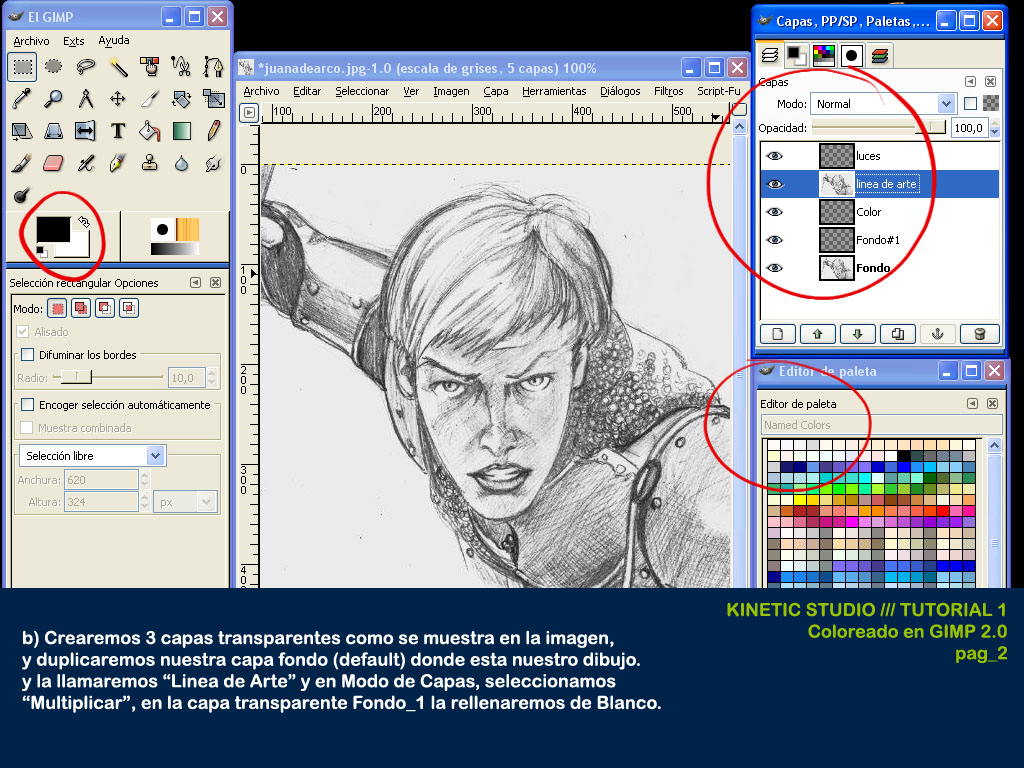Select the Blend gradient tool

point(181,131)
